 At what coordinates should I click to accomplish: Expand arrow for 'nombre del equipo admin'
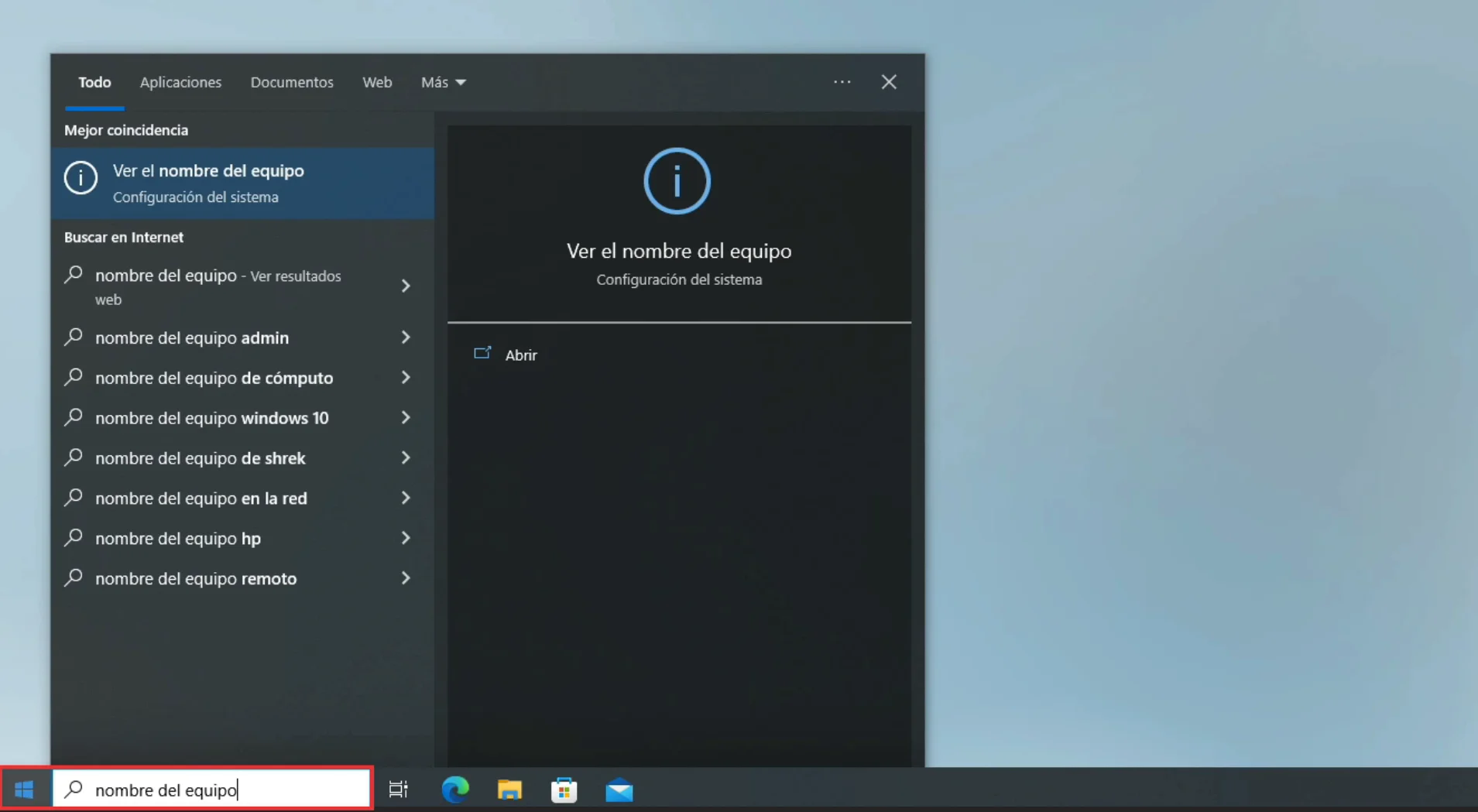click(406, 337)
